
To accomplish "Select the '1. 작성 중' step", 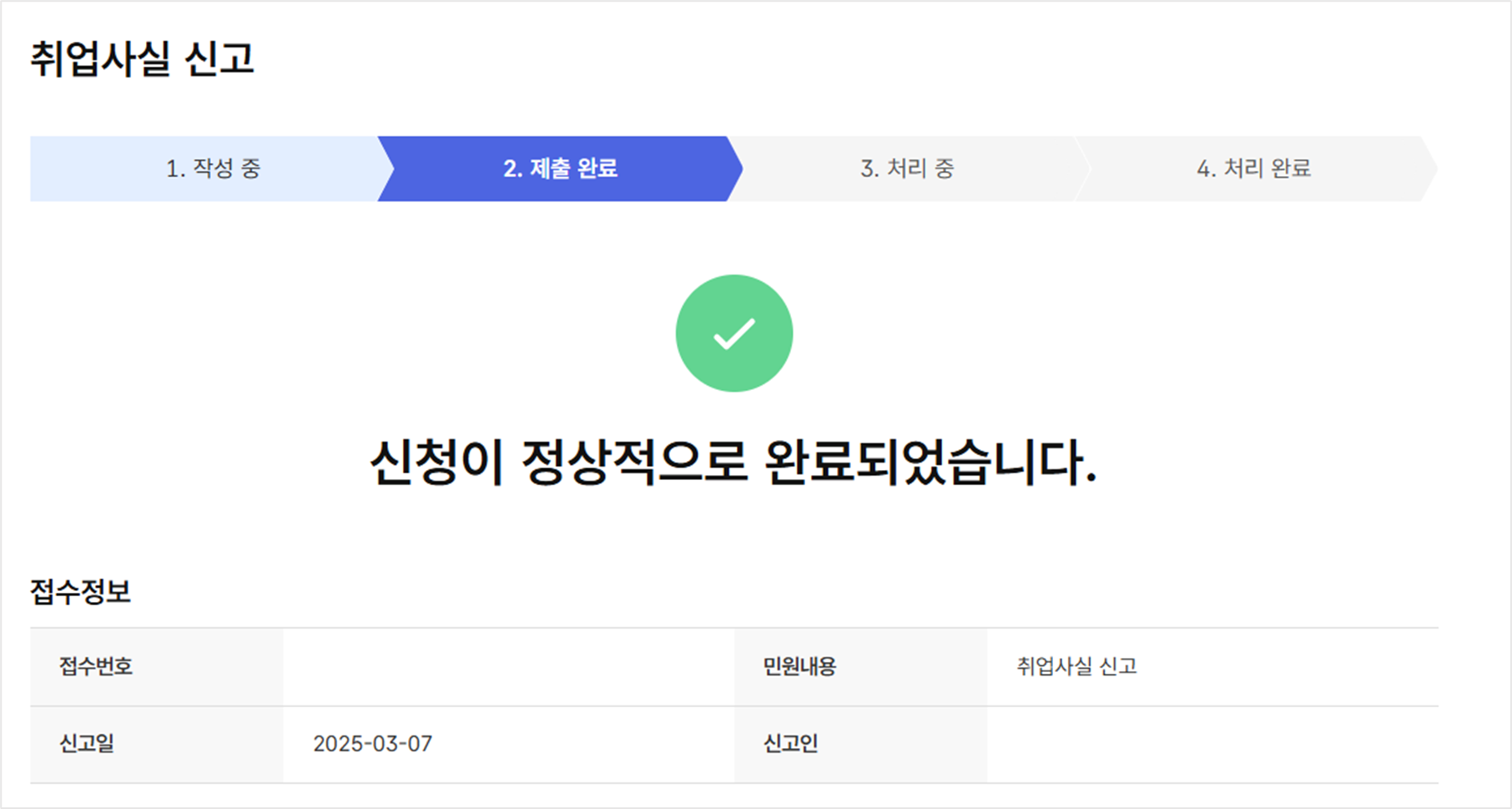I will (x=213, y=169).
